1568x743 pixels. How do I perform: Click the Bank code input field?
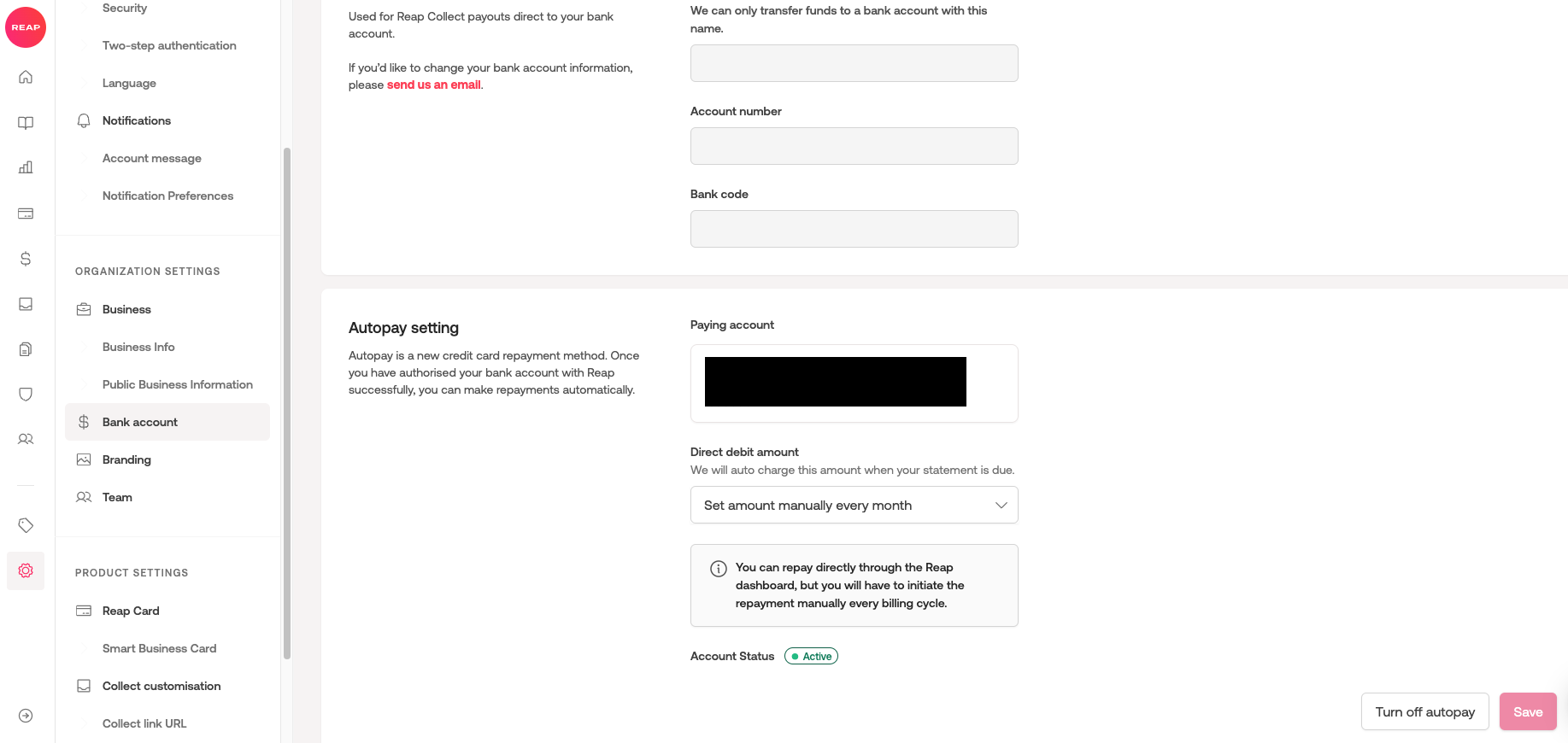[854, 229]
